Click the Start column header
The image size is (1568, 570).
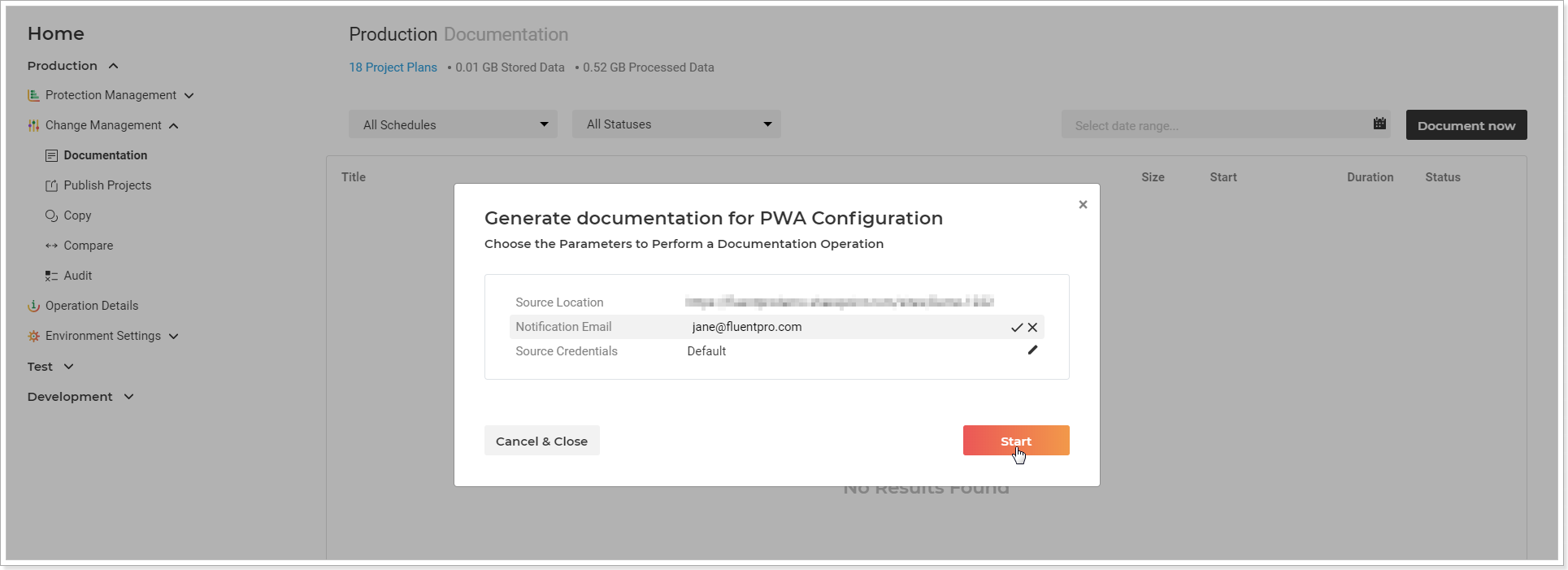click(x=1223, y=177)
